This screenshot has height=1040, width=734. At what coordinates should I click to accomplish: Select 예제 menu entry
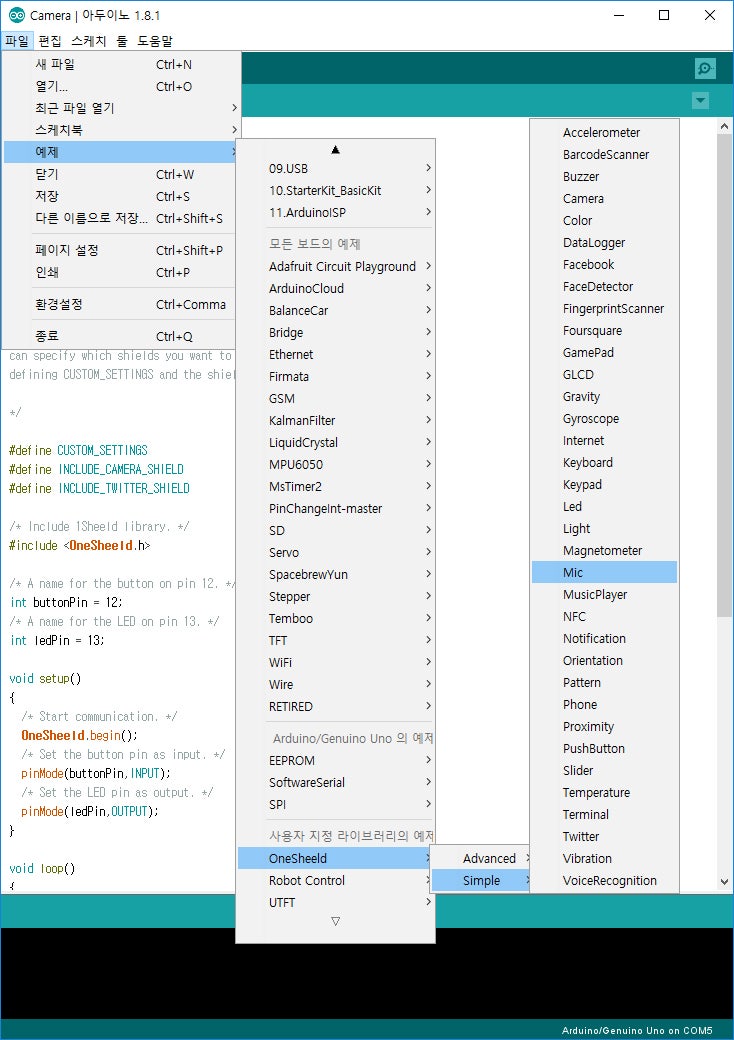[x=120, y=152]
